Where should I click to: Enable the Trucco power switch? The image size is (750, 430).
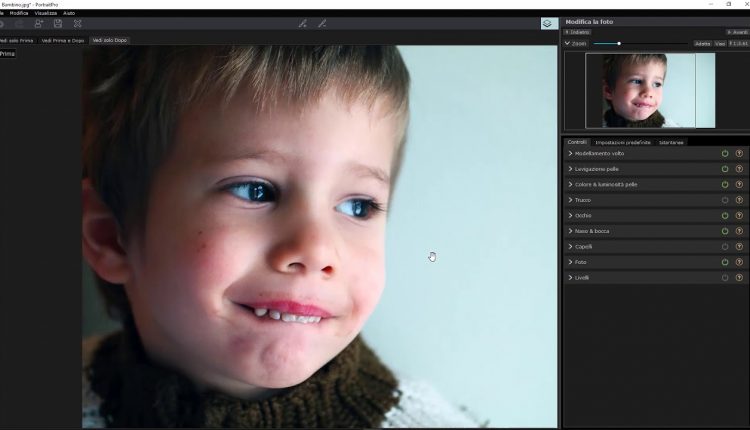[725, 200]
